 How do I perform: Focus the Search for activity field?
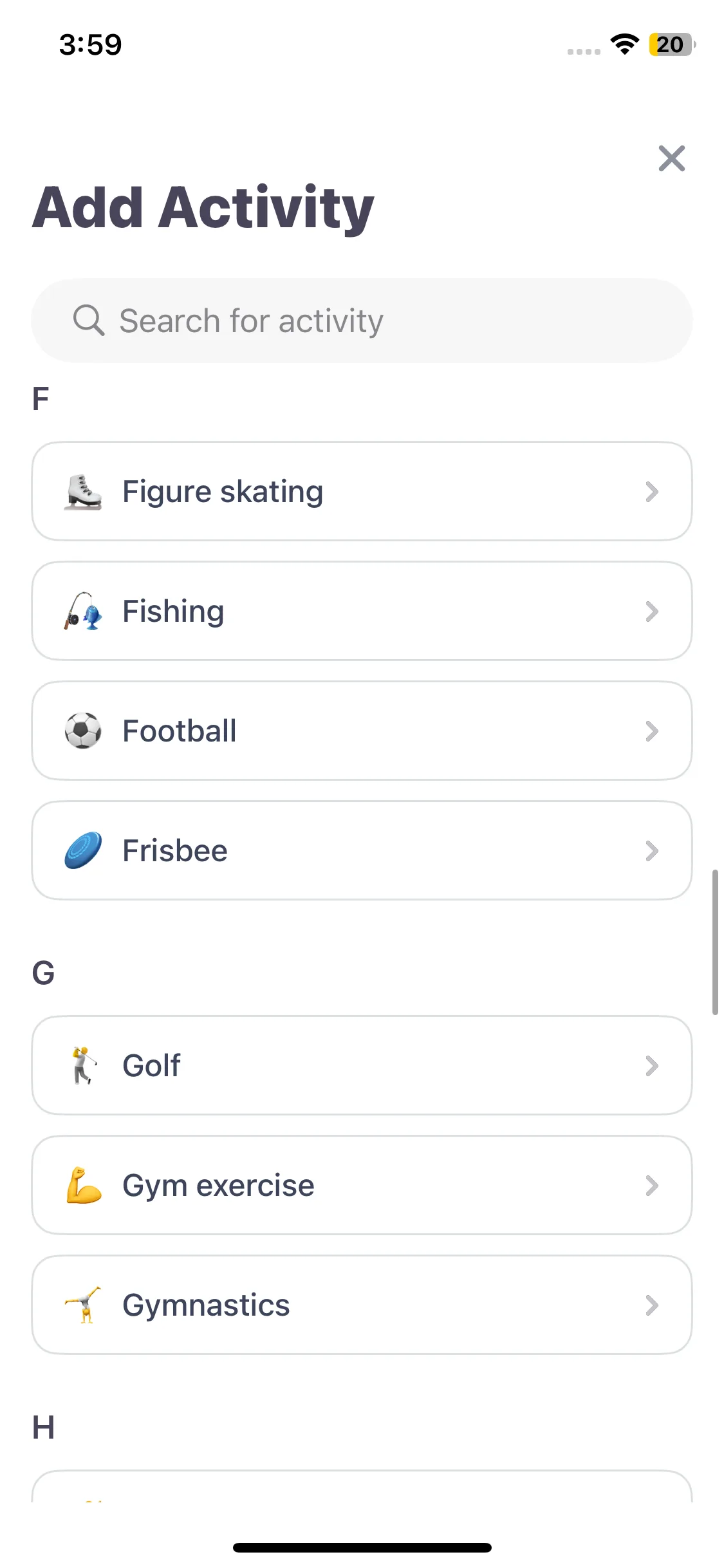pyautogui.click(x=362, y=321)
